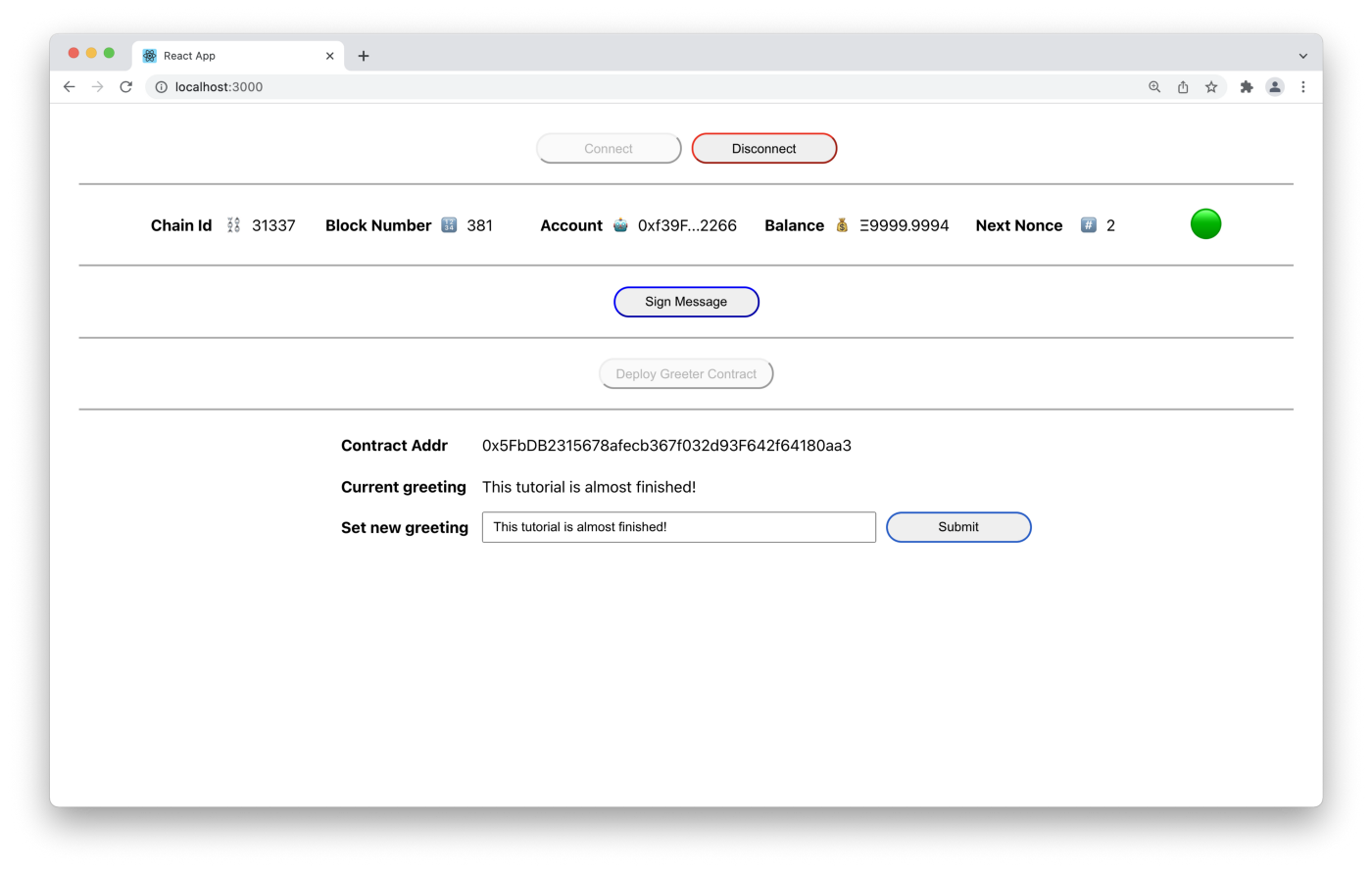Click the Contract Addr label
Screen dimensions: 1372x872
tap(394, 446)
